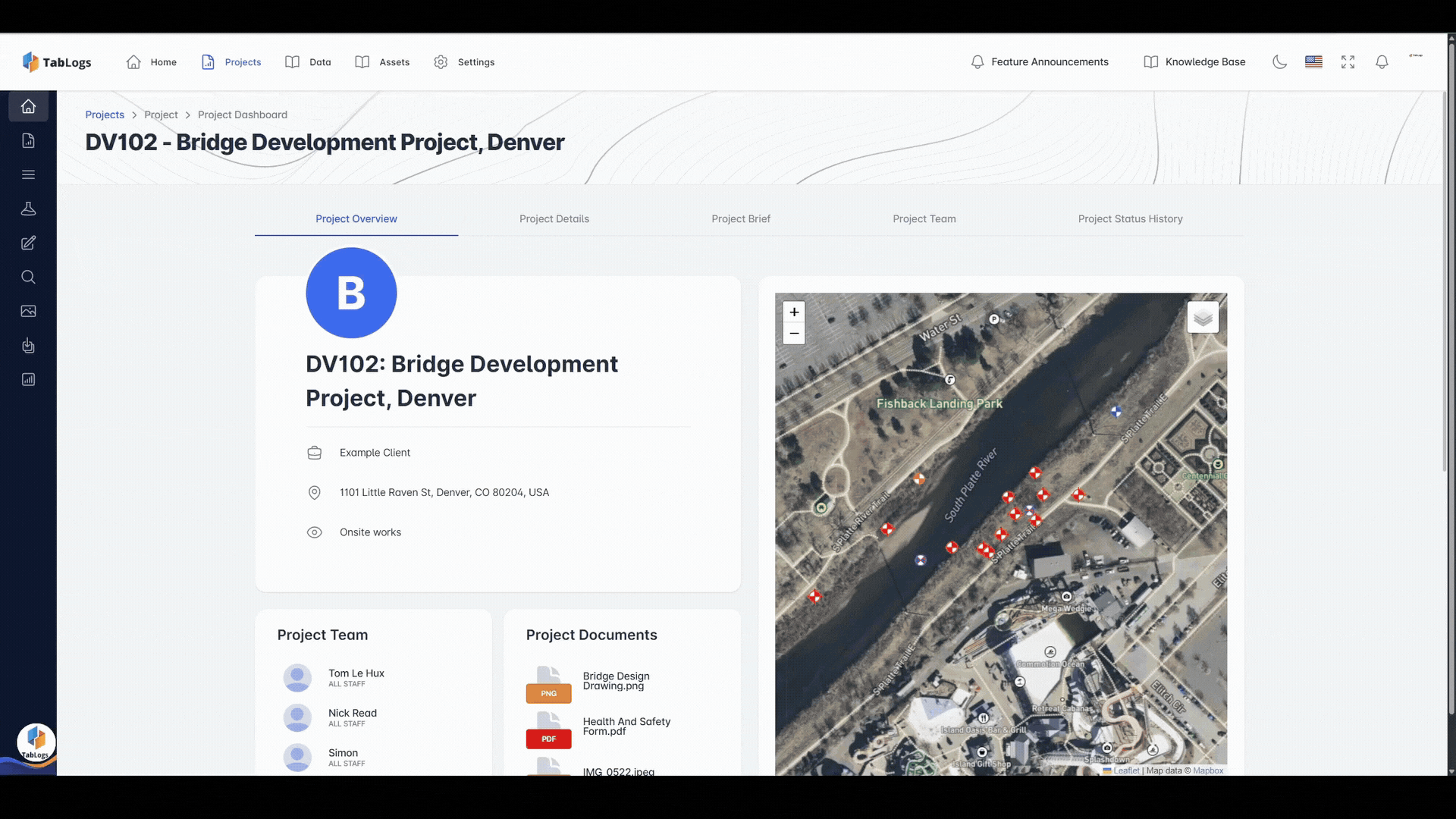Zoom in on the map
This screenshot has height=819, width=1456.
coord(794,312)
